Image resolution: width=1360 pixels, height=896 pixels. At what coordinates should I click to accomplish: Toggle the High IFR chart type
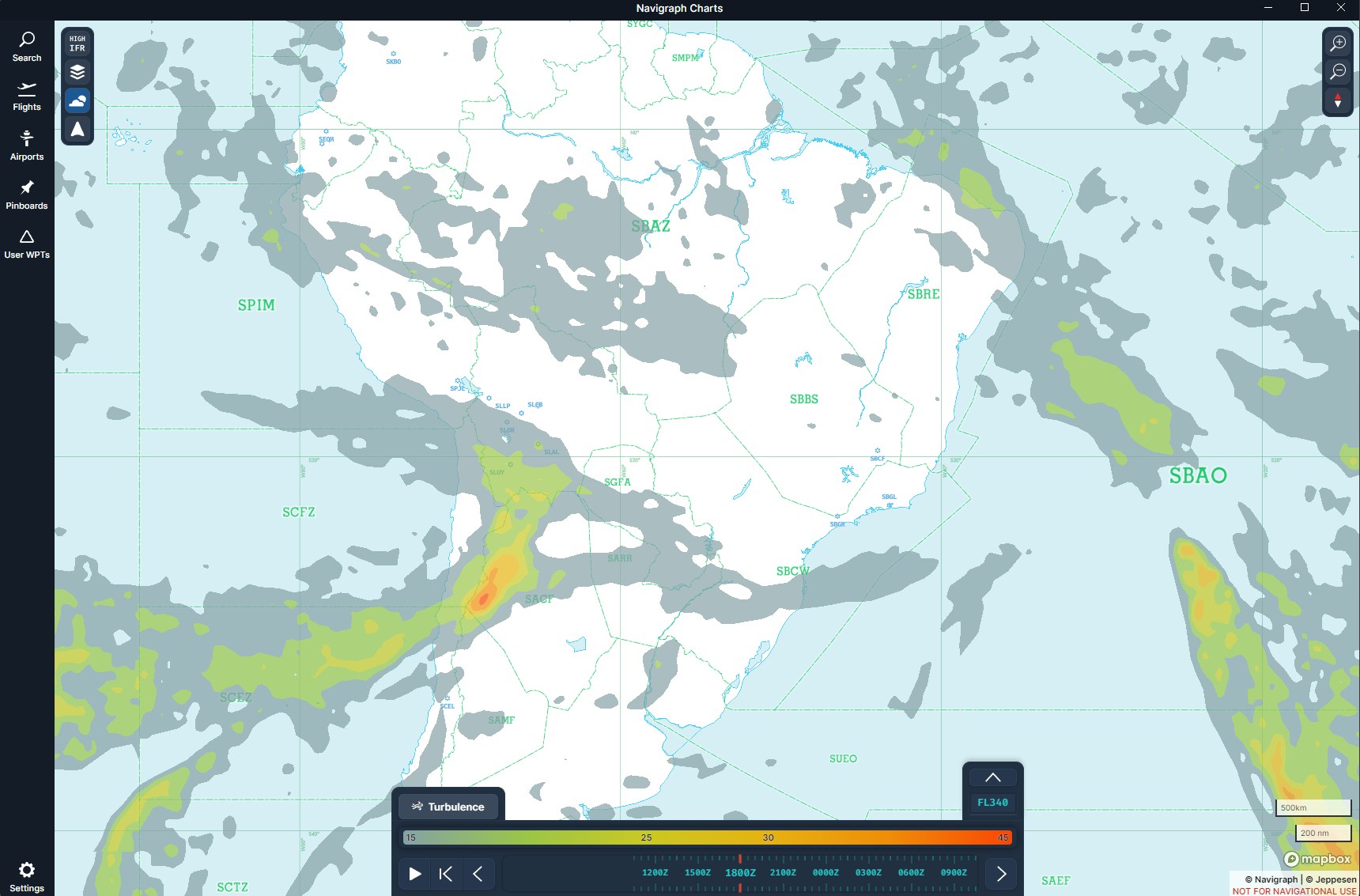coord(77,43)
